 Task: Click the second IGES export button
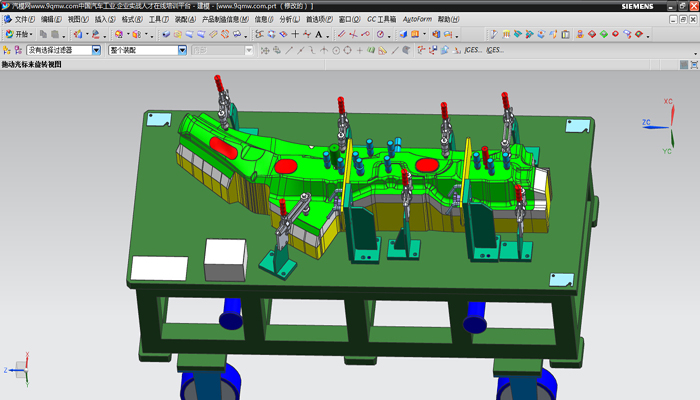[x=494, y=50]
